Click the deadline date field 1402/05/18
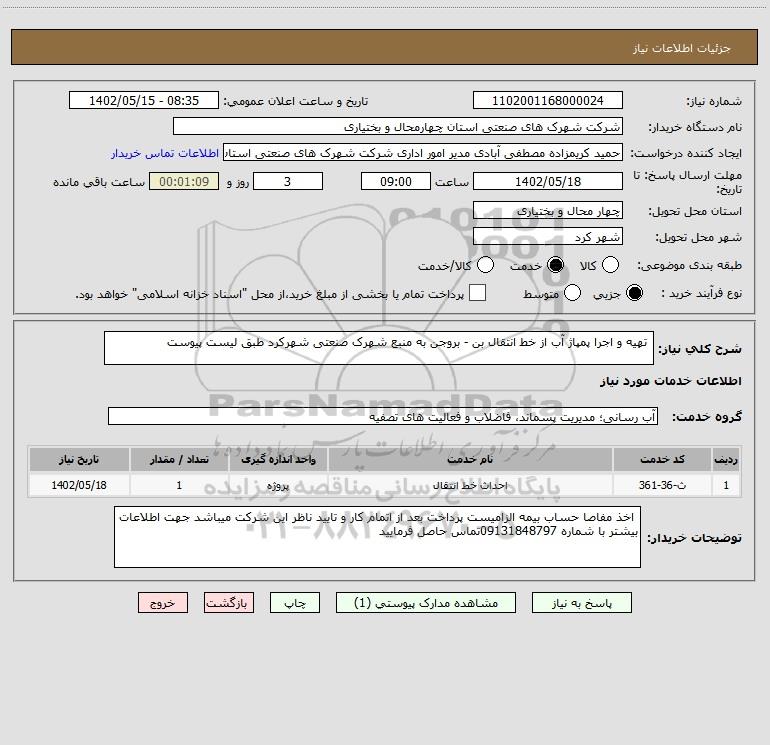This screenshot has height=745, width=770. pyautogui.click(x=548, y=181)
